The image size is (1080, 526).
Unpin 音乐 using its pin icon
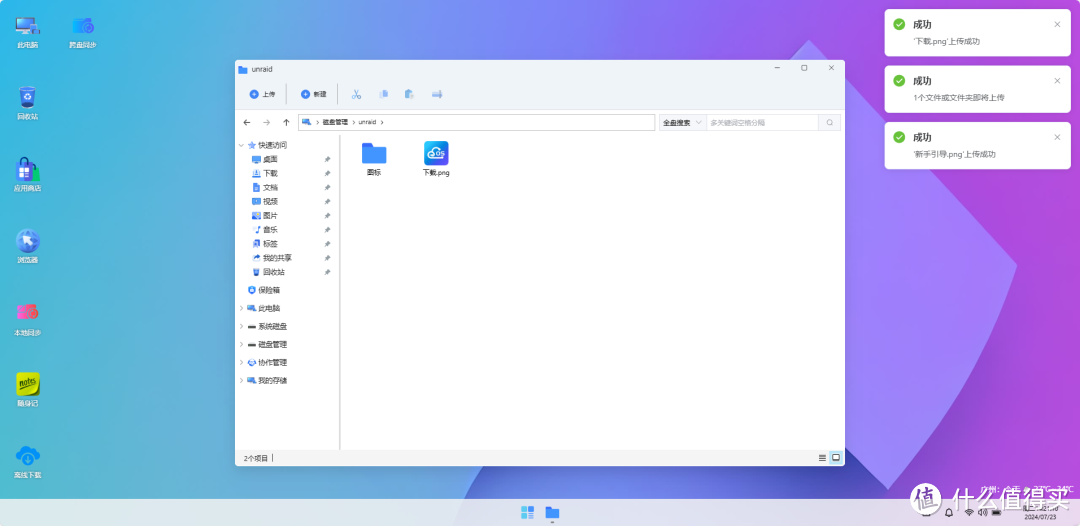[327, 230]
